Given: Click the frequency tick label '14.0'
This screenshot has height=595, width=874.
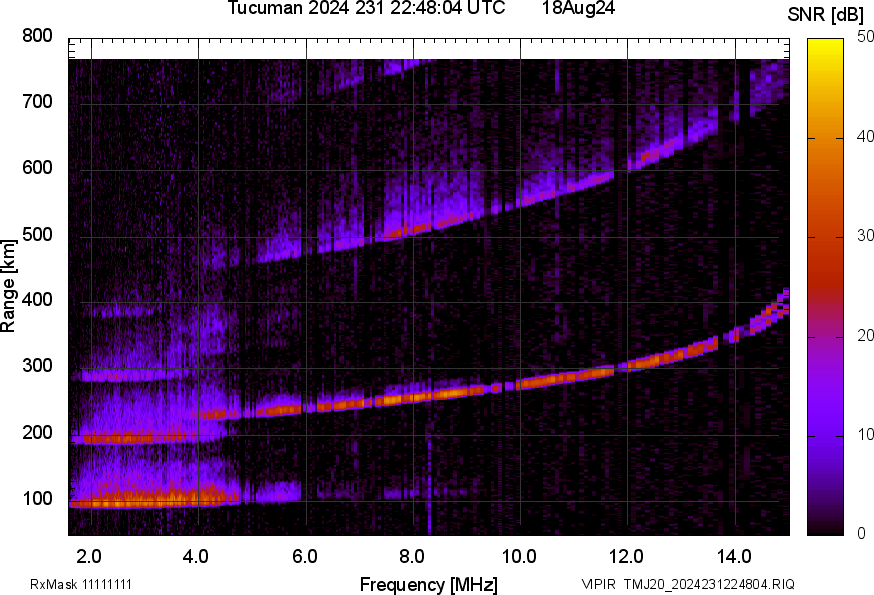Looking at the screenshot, I should 734,557.
